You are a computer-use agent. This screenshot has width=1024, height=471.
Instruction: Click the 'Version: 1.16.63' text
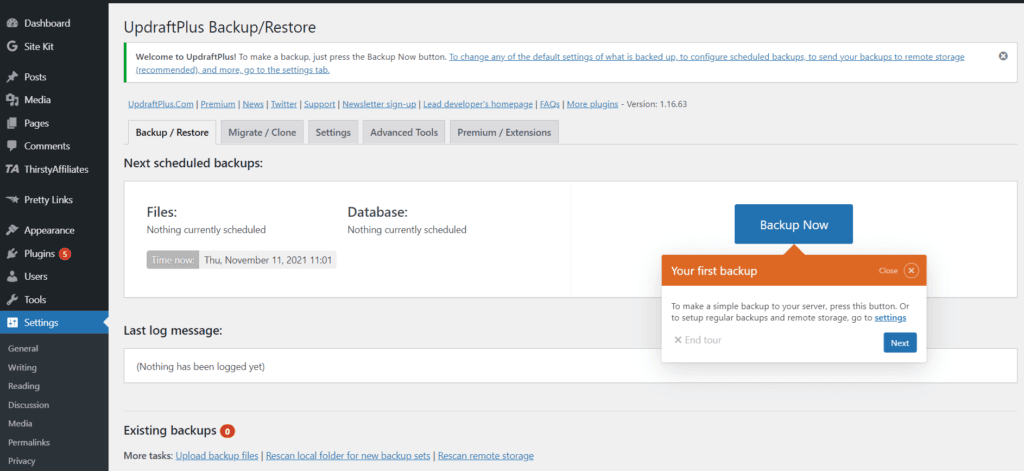pyautogui.click(x=656, y=104)
